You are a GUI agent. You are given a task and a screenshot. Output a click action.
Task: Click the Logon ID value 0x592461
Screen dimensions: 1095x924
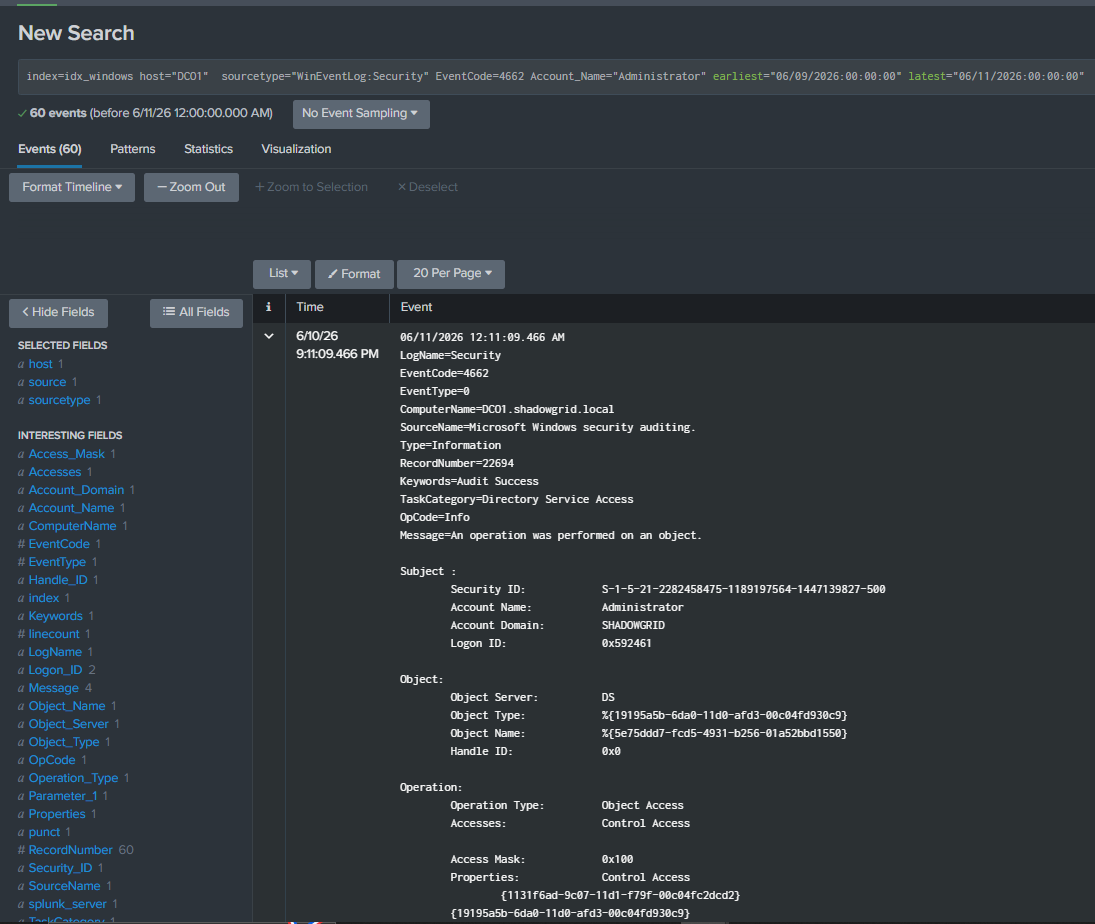pyautogui.click(x=626, y=644)
